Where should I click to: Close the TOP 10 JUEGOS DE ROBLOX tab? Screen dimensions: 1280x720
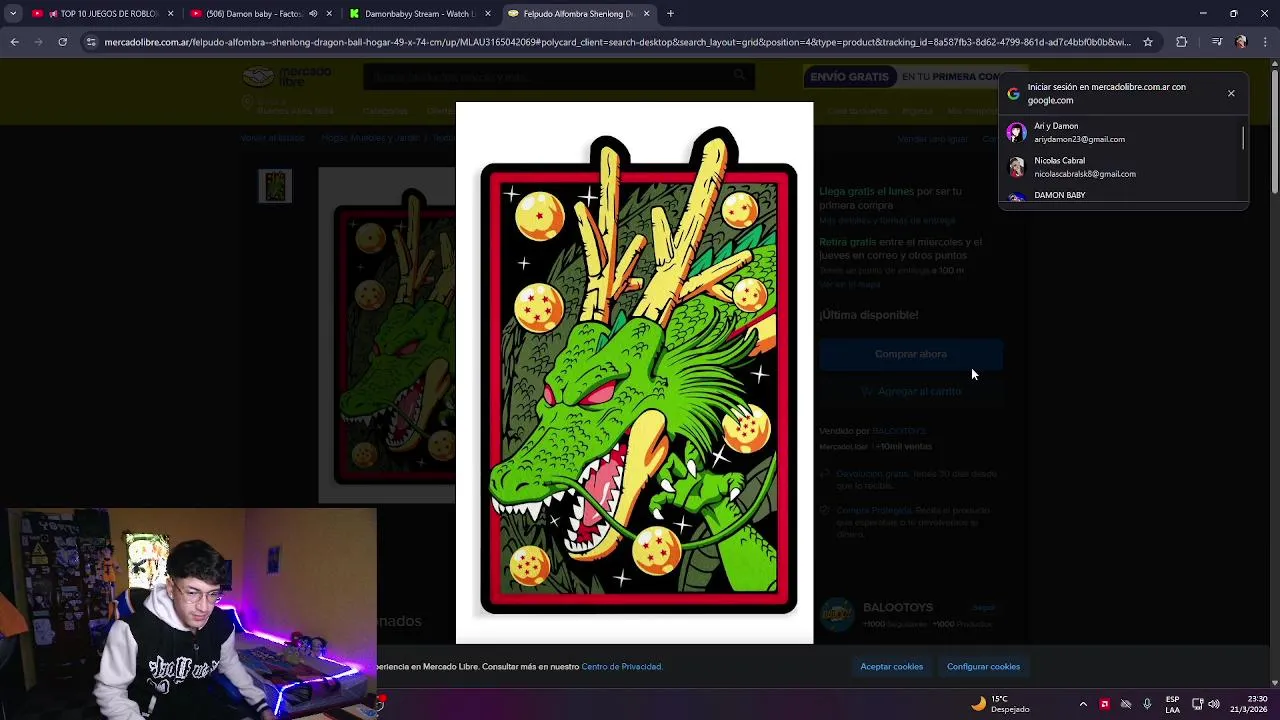coord(170,14)
